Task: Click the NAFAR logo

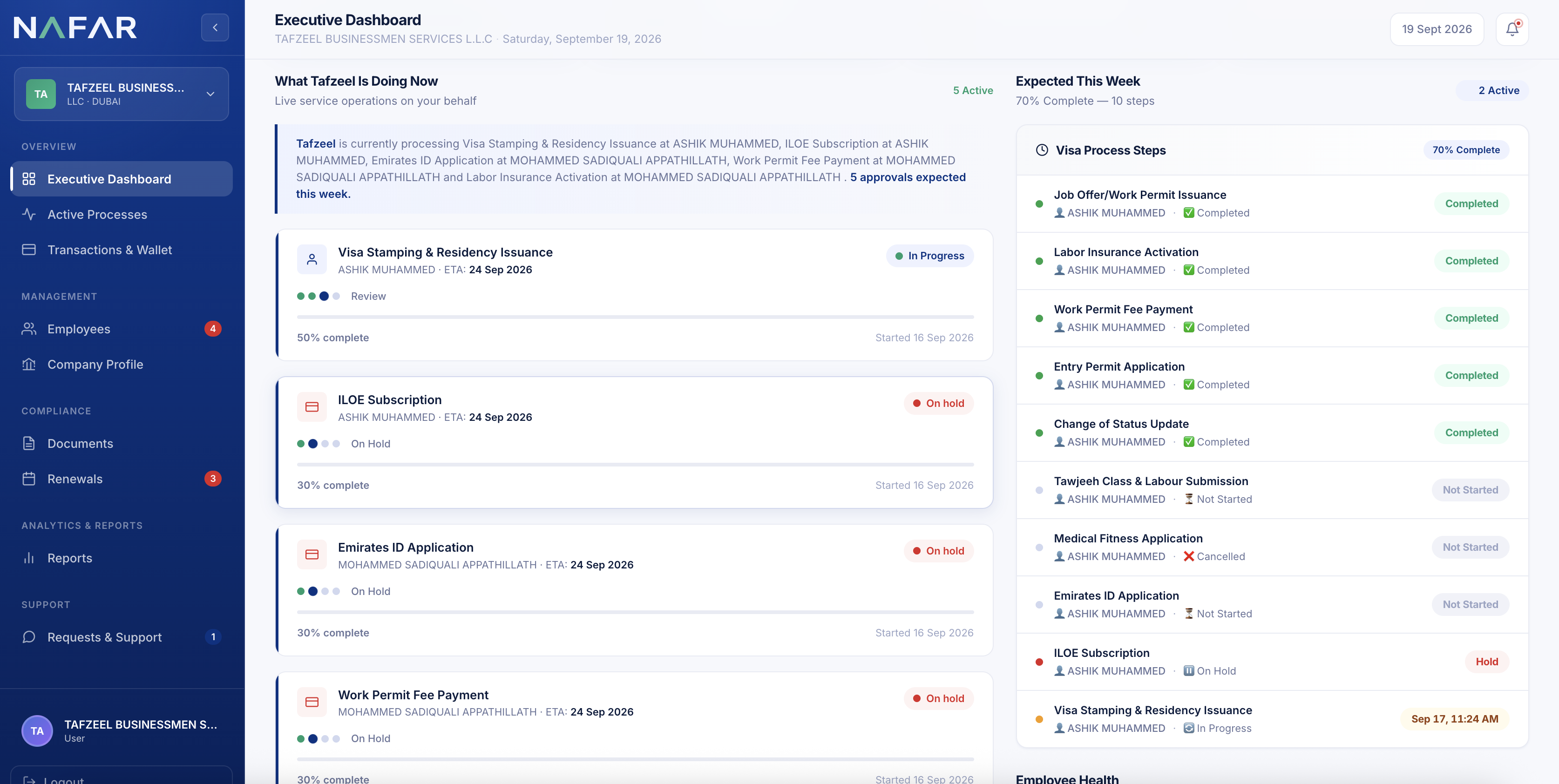Action: click(75, 28)
